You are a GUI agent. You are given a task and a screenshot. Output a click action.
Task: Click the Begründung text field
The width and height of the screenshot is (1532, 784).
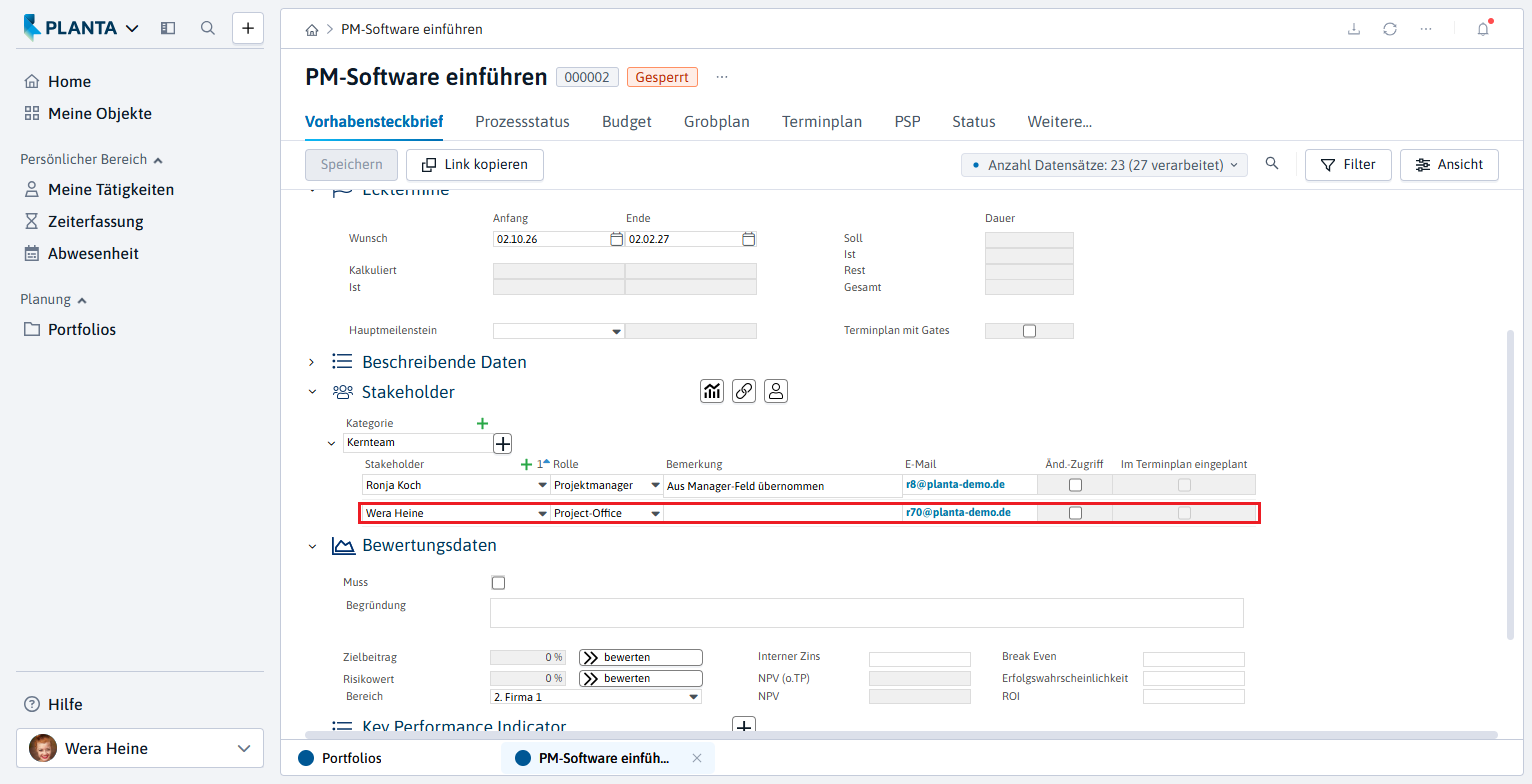(867, 613)
